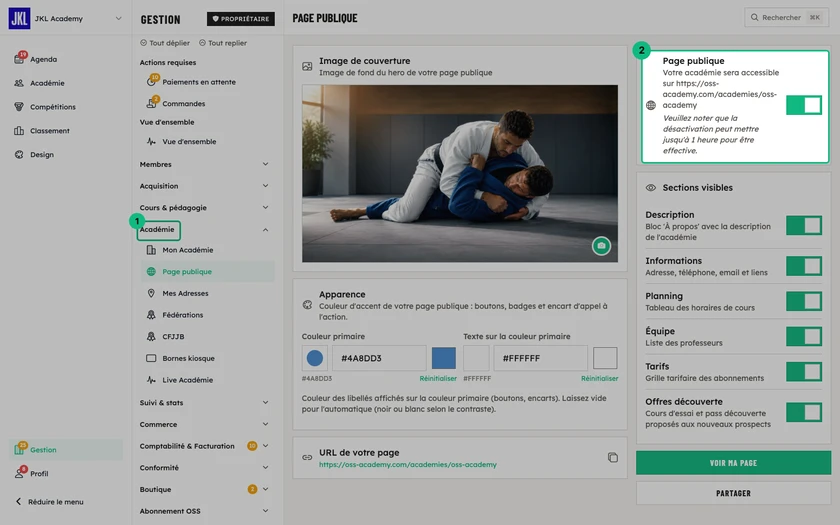Viewport: 840px width, 525px height.
Task: Open the oss-academy.com page URL link
Action: (x=408, y=464)
